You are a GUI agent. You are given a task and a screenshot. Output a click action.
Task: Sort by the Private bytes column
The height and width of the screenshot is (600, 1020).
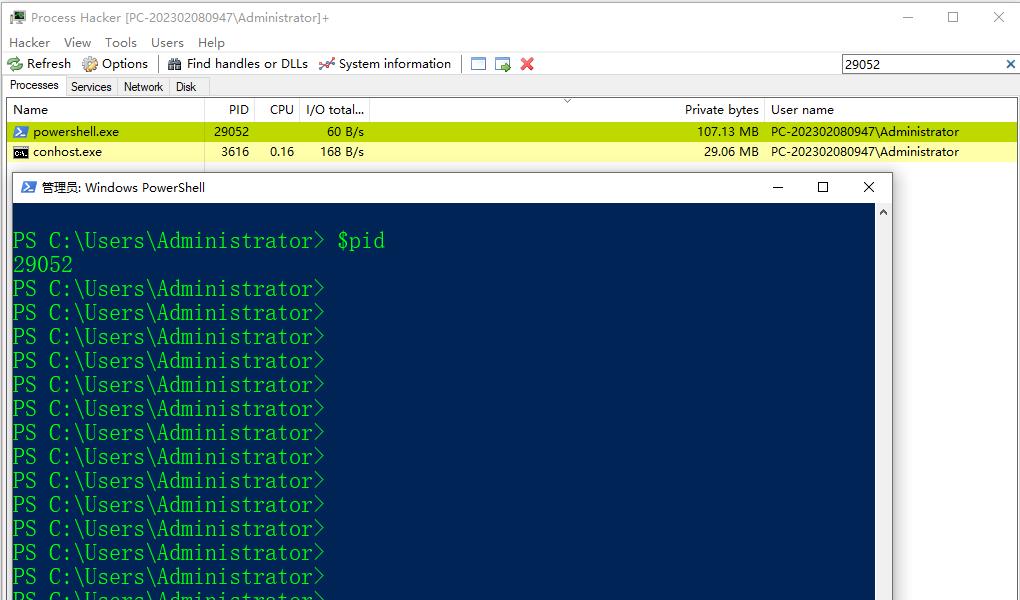720,110
